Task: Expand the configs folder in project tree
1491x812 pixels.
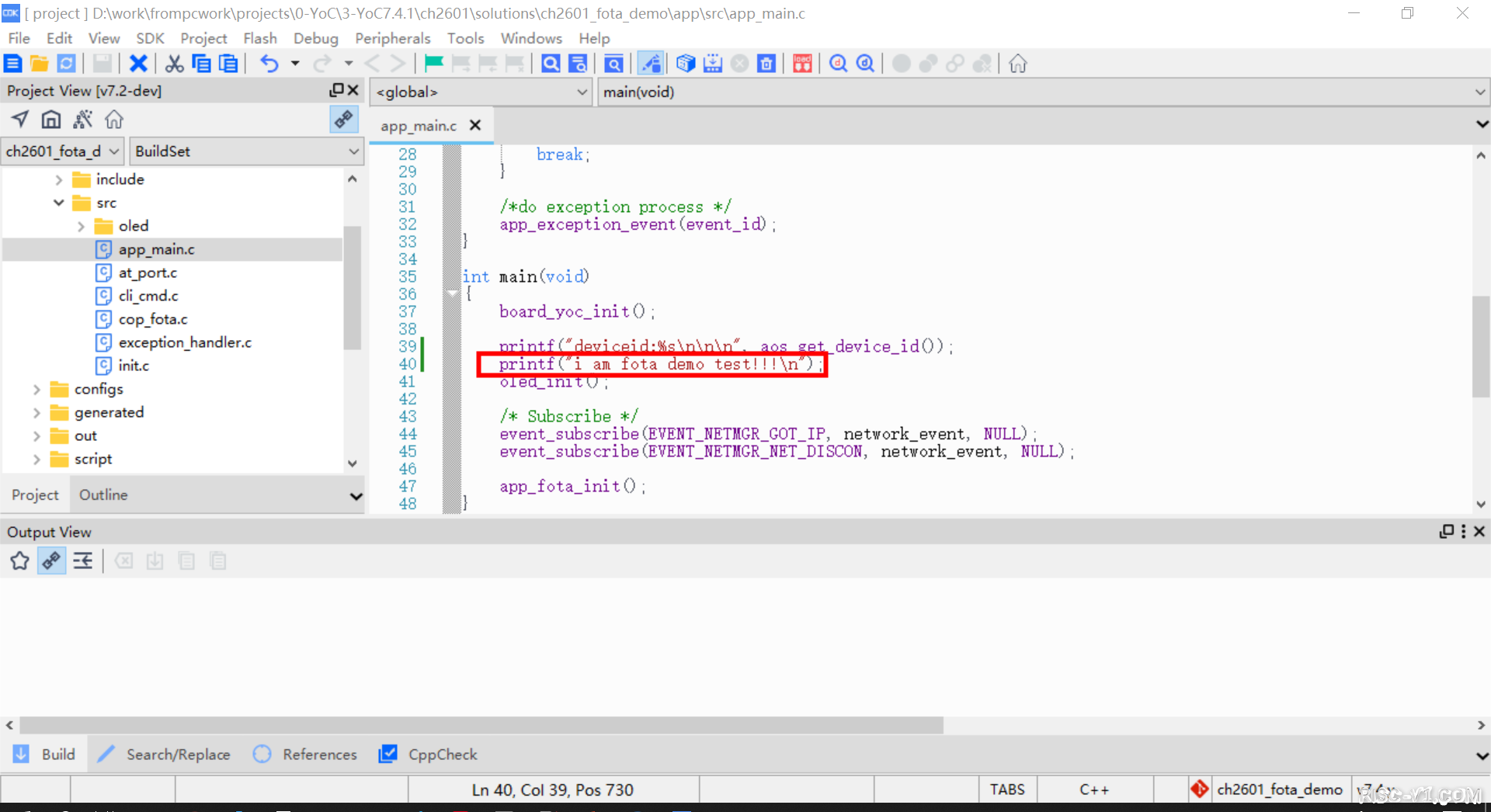Action: pos(36,389)
